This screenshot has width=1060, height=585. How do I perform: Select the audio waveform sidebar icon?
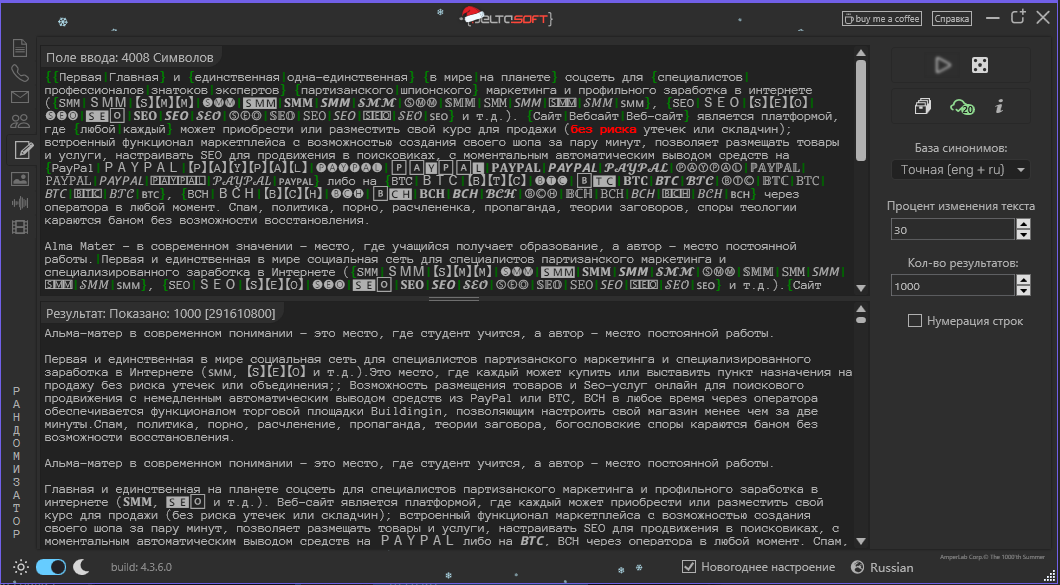(19, 202)
